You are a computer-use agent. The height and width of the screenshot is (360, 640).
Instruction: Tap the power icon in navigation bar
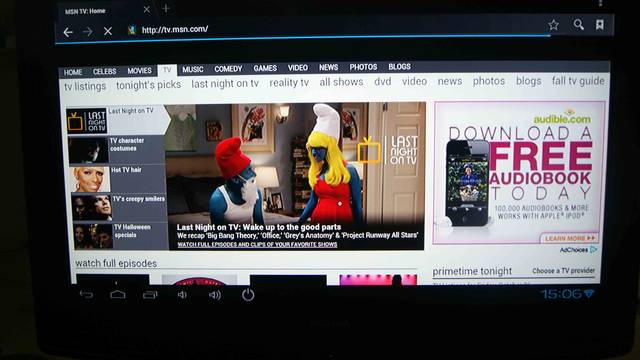tap(248, 295)
